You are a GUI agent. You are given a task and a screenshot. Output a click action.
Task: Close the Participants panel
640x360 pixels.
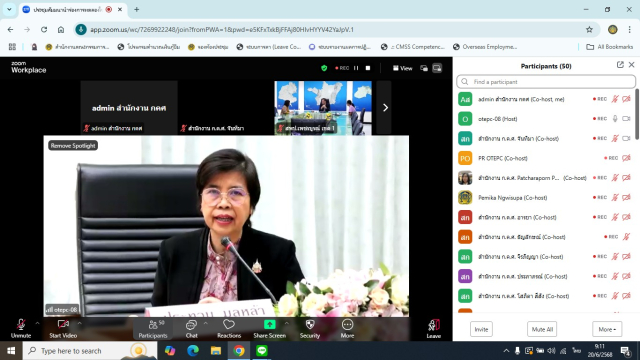point(631,65)
